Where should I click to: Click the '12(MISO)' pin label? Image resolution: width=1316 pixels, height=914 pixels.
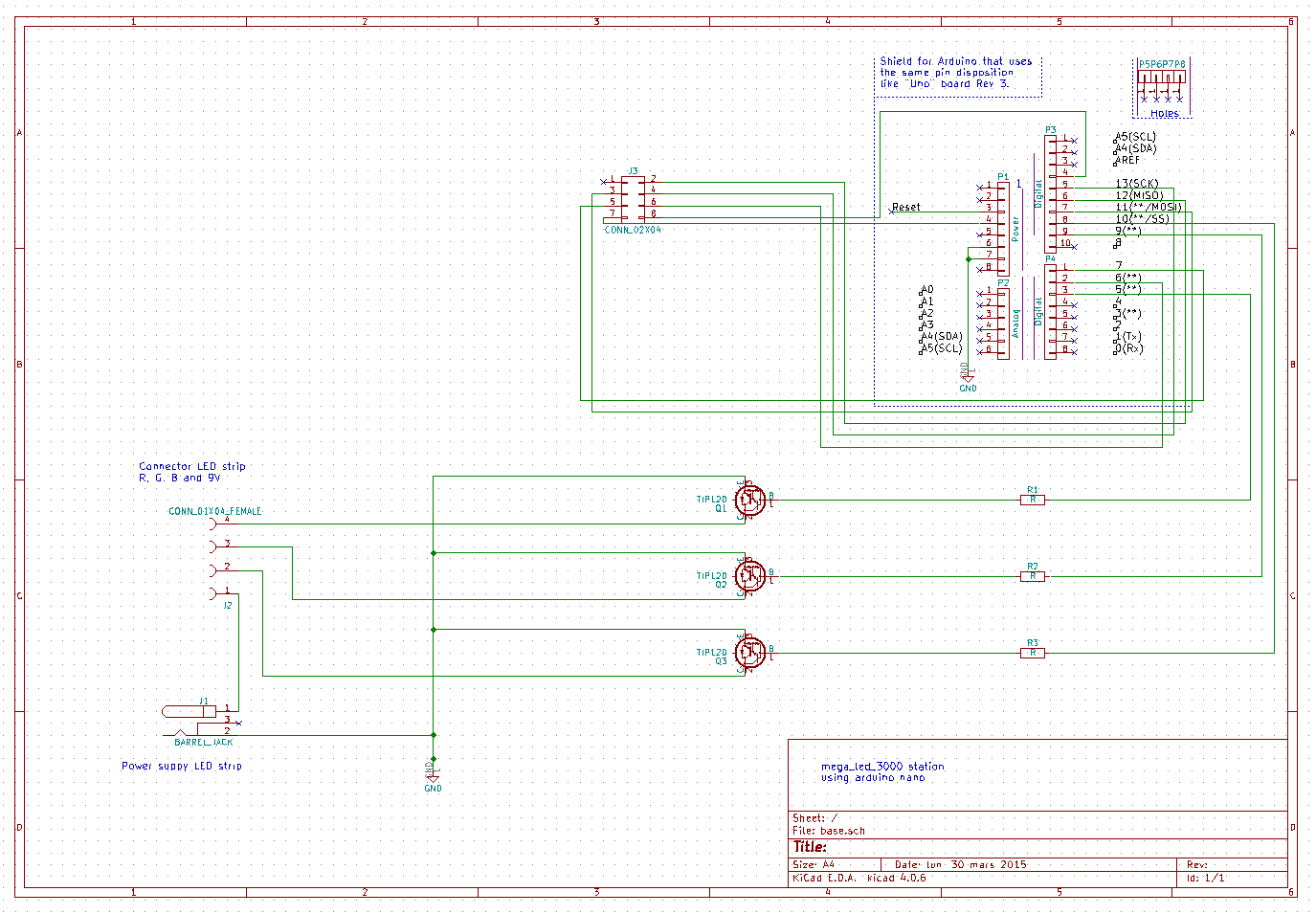pyautogui.click(x=1139, y=195)
